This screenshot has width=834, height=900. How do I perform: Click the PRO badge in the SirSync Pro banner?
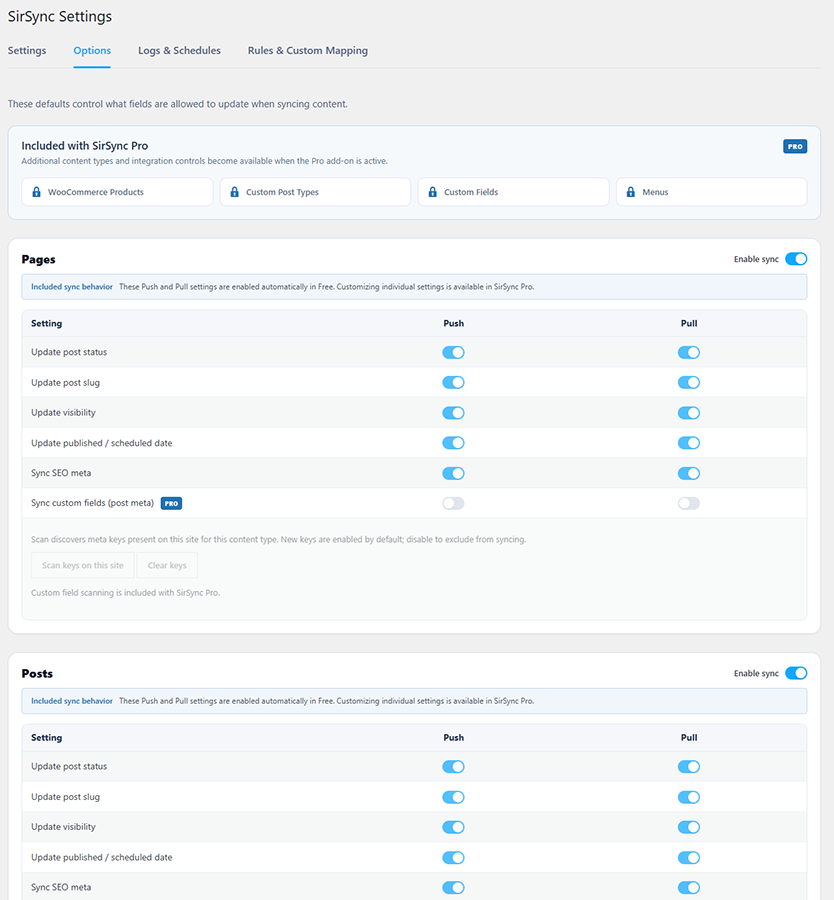[795, 146]
